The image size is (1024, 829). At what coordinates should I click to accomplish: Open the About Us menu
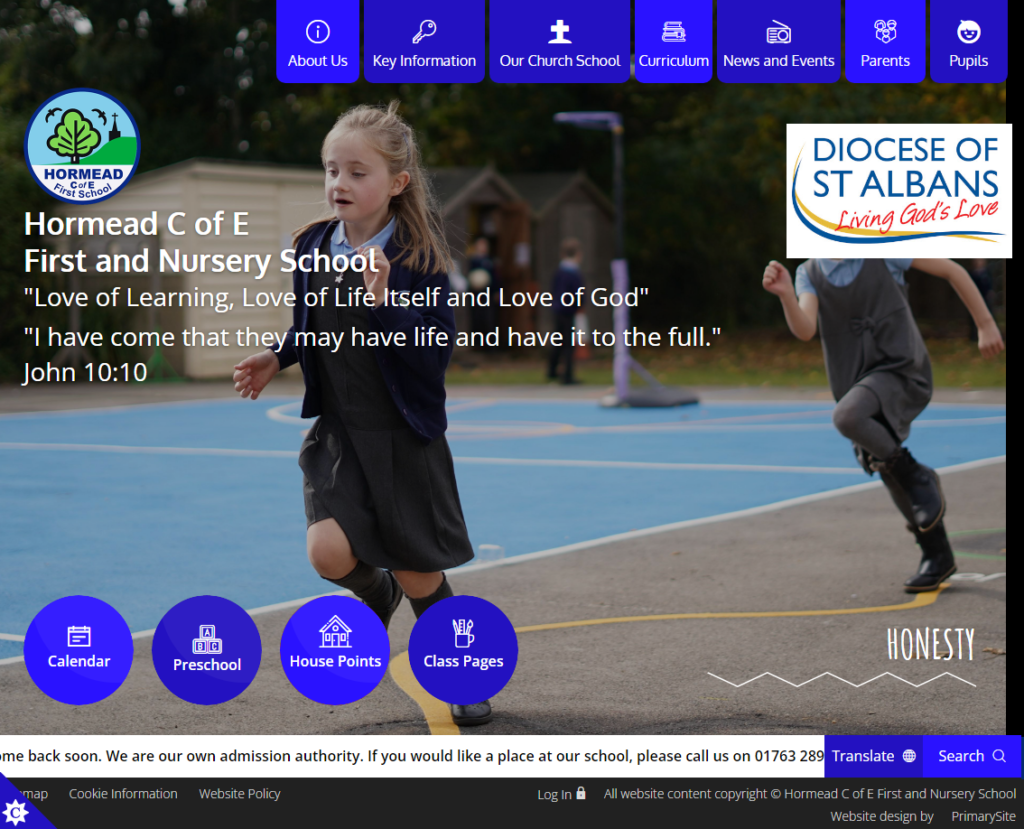pos(318,42)
